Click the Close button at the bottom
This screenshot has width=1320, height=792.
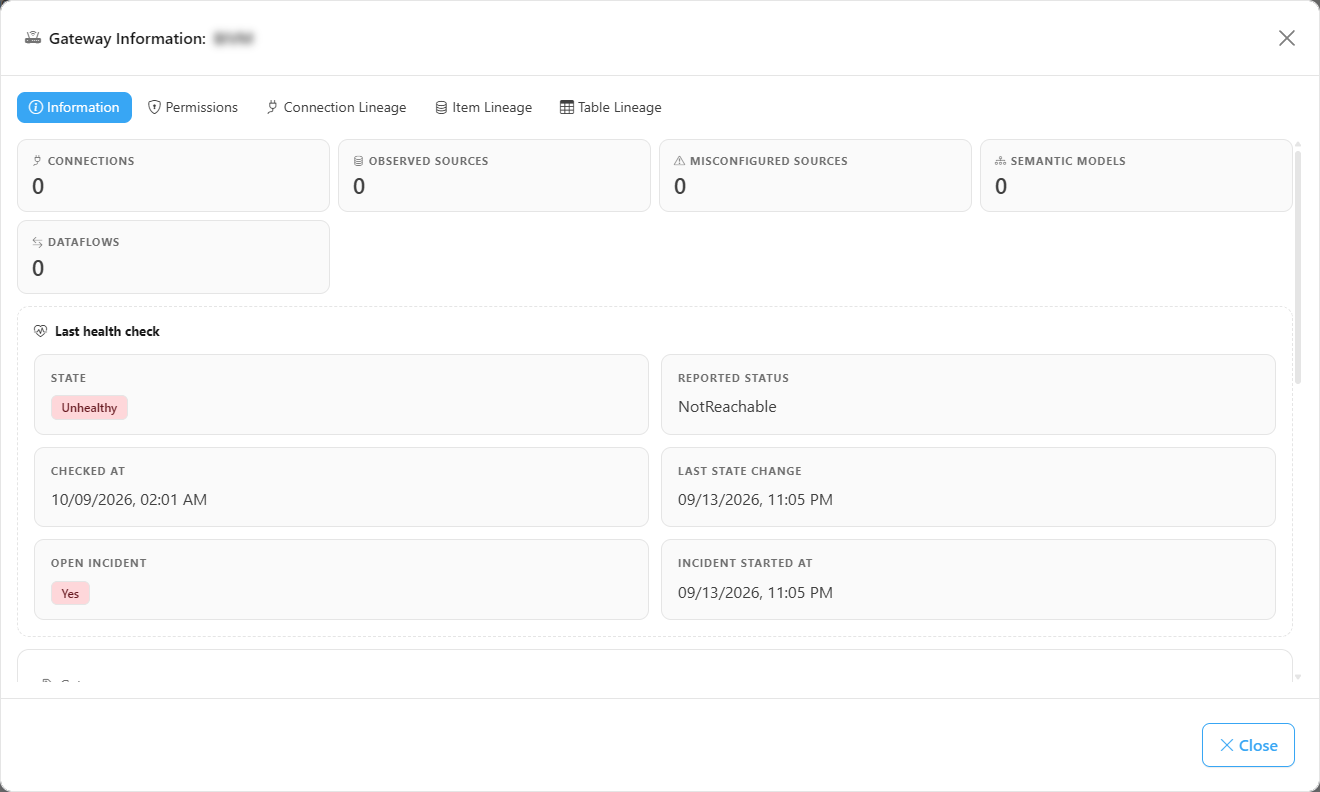[1248, 745]
